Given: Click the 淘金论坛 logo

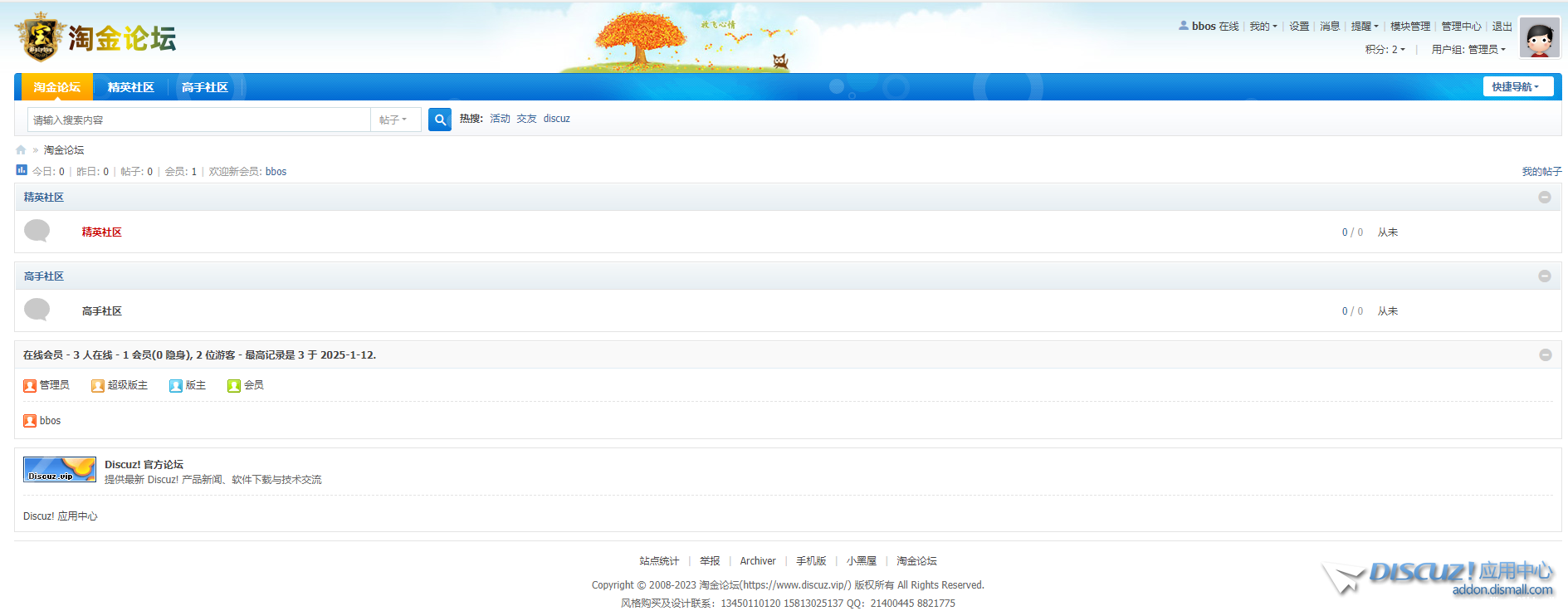Looking at the screenshot, I should pyautogui.click(x=95, y=37).
